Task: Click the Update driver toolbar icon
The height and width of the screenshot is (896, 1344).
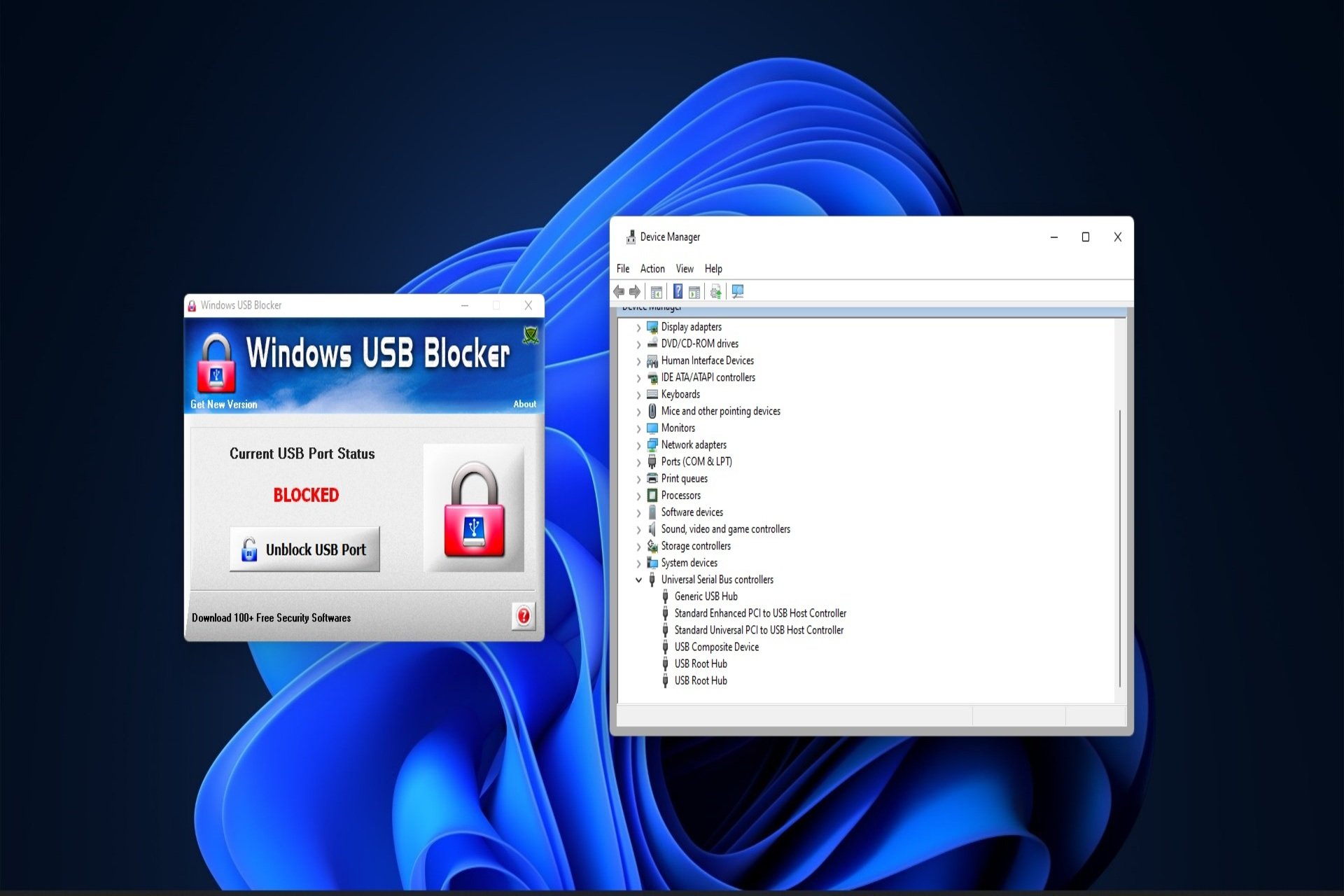Action: [715, 292]
